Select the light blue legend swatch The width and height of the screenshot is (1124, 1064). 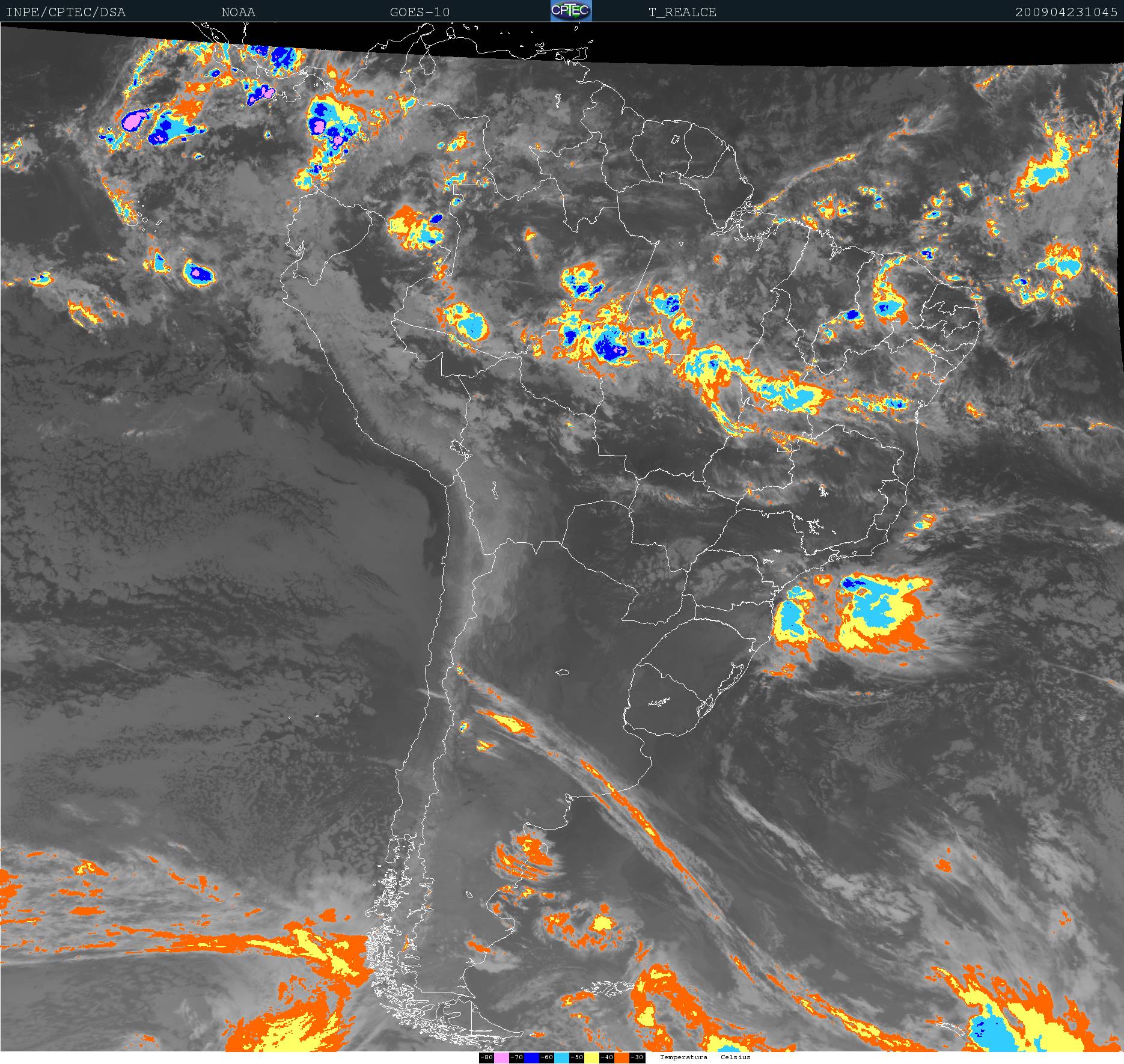pyautogui.click(x=561, y=1057)
